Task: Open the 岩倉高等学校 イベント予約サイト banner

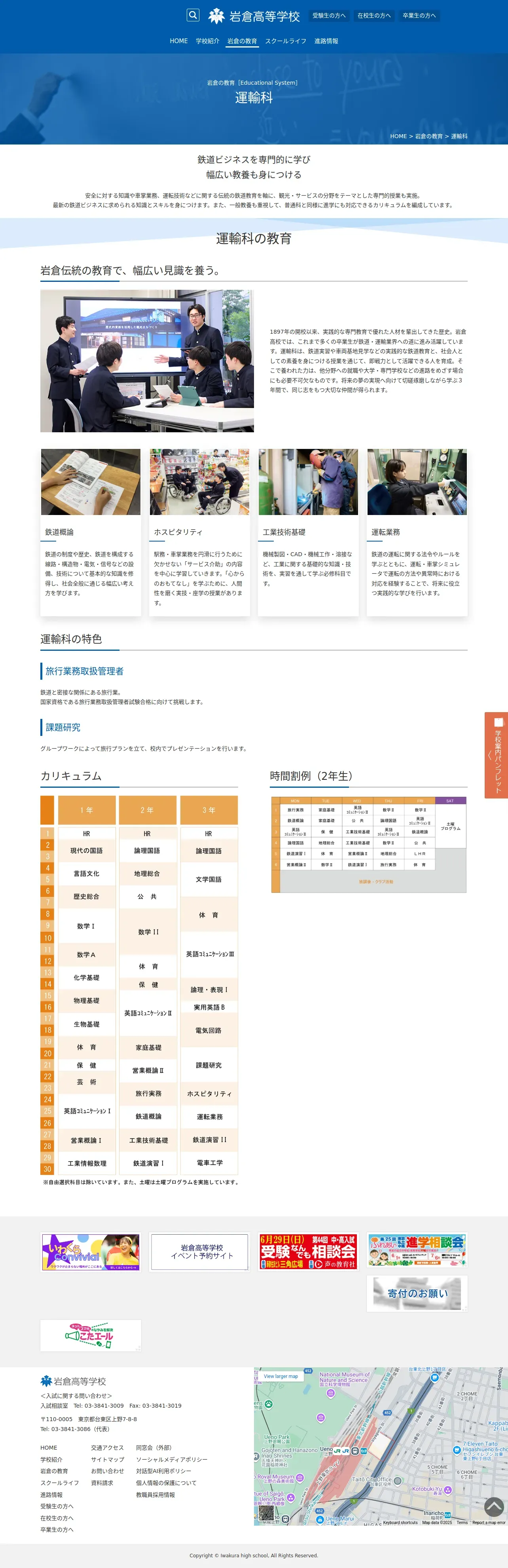Action: 199,1252
